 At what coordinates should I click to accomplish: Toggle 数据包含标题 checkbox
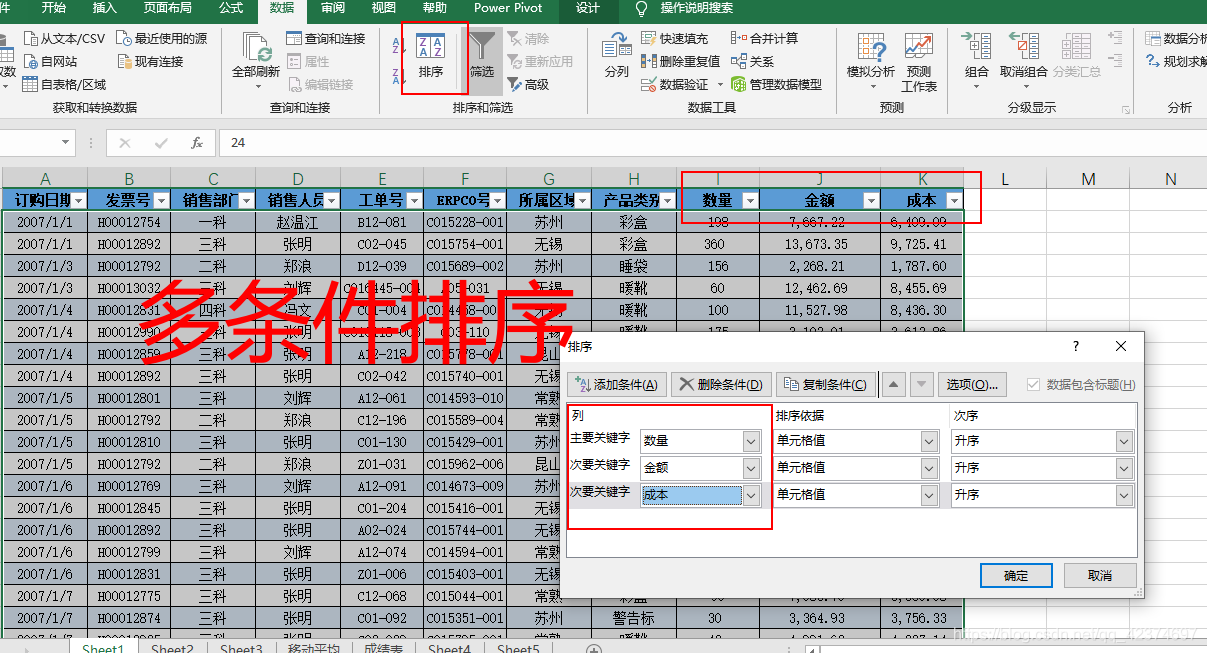(1034, 385)
